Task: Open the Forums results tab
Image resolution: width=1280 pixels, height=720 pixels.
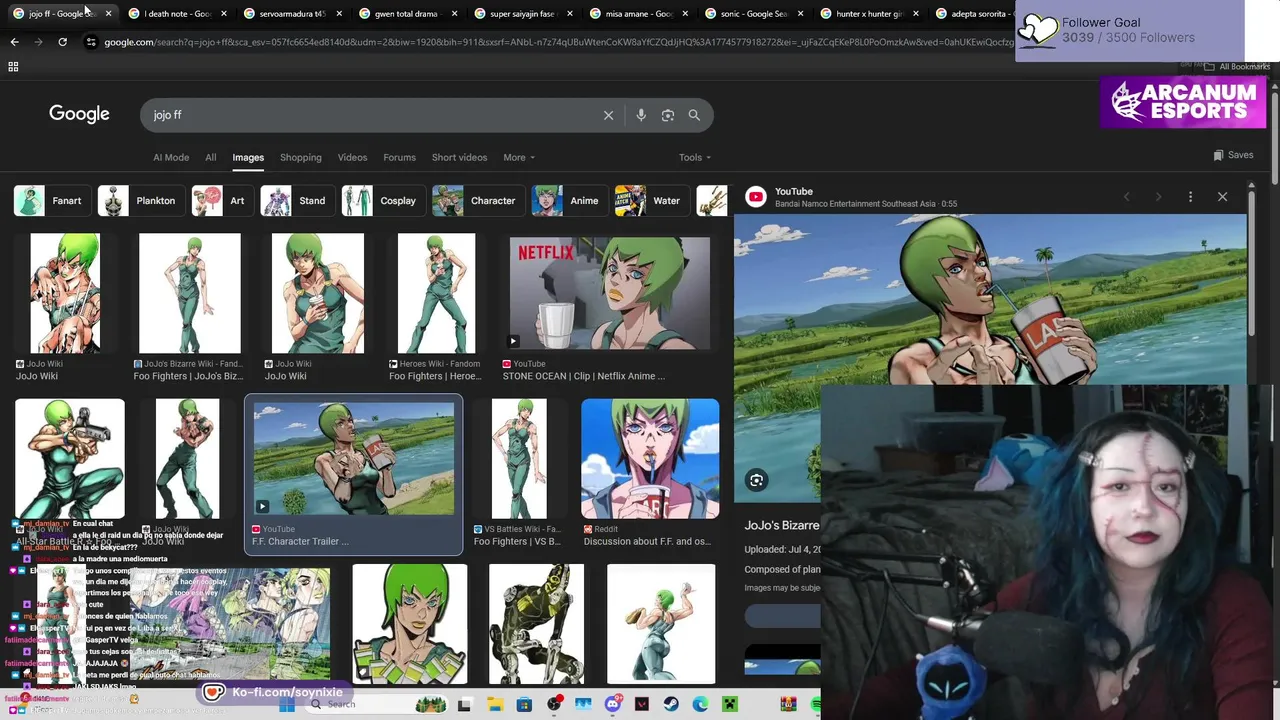Action: (x=399, y=157)
